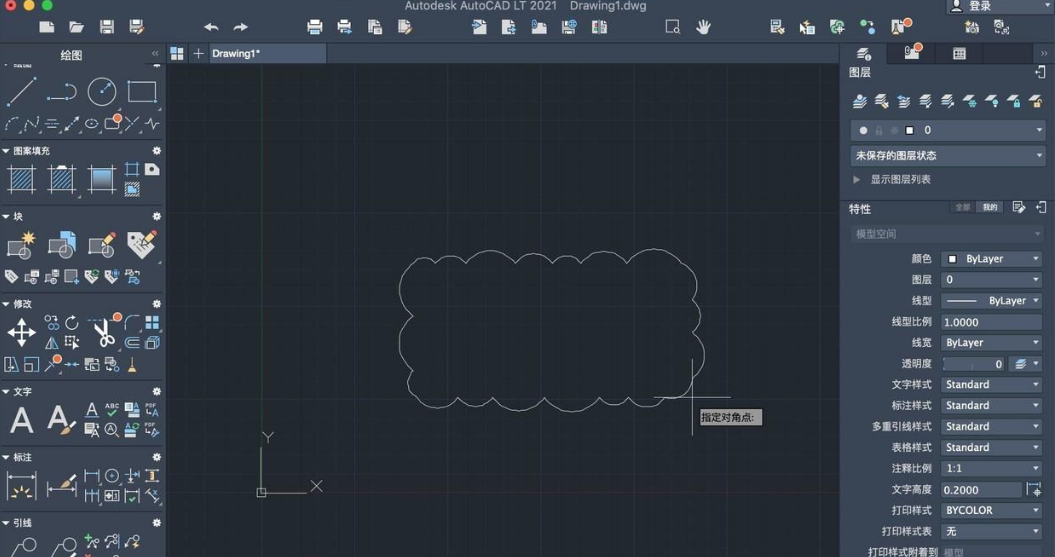Viewport: 1055px width, 557px height.
Task: Collapse the 绘图 tool palette
Action: 155,53
